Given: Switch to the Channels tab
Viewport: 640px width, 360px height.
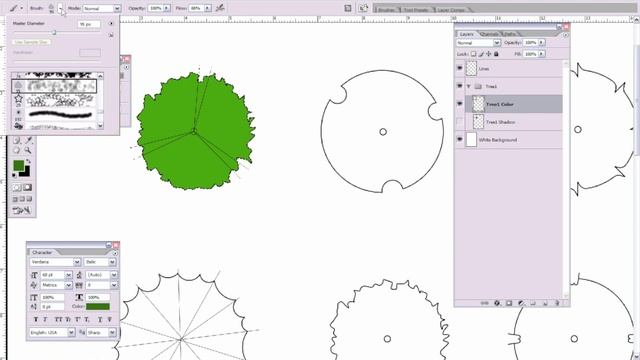Looking at the screenshot, I should [x=489, y=34].
